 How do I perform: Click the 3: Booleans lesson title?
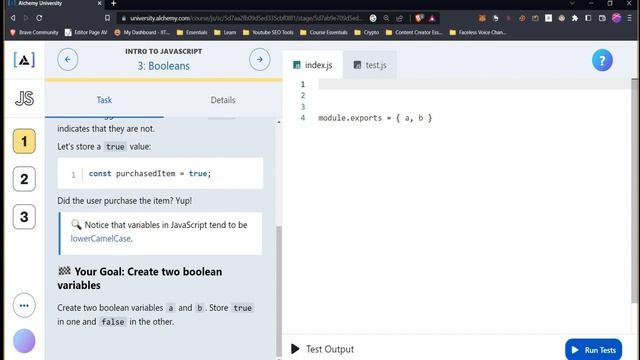(163, 66)
